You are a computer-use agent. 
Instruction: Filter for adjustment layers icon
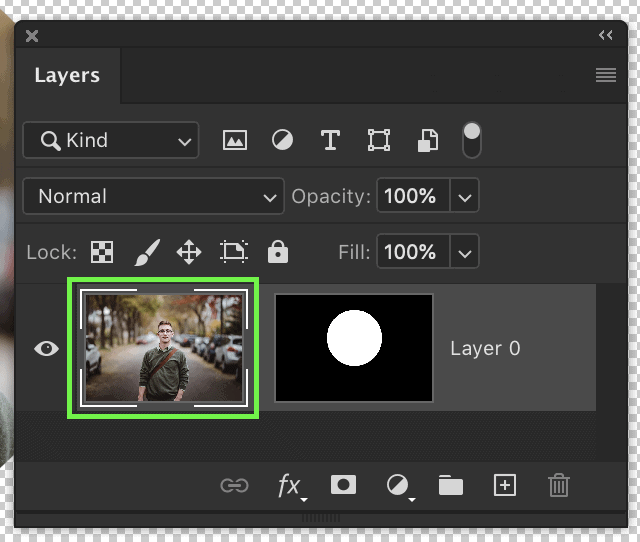282,140
